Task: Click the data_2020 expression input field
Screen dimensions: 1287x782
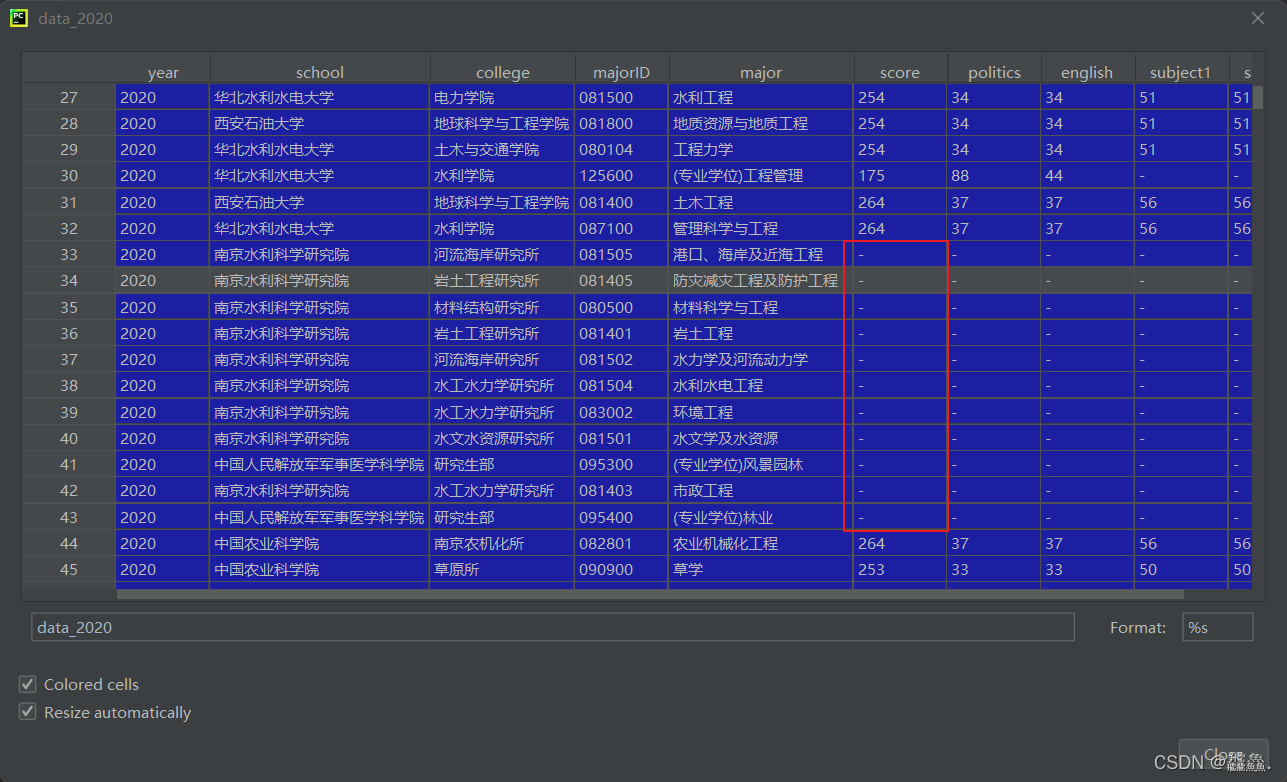Action: [553, 627]
